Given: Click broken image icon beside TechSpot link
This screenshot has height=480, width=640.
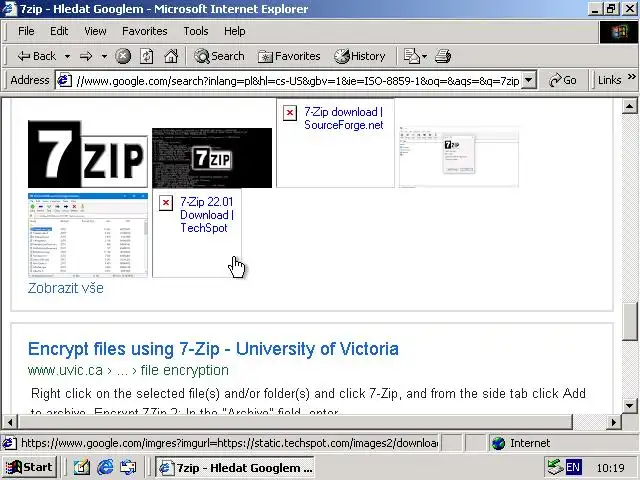Looking at the screenshot, I should pos(166,203).
